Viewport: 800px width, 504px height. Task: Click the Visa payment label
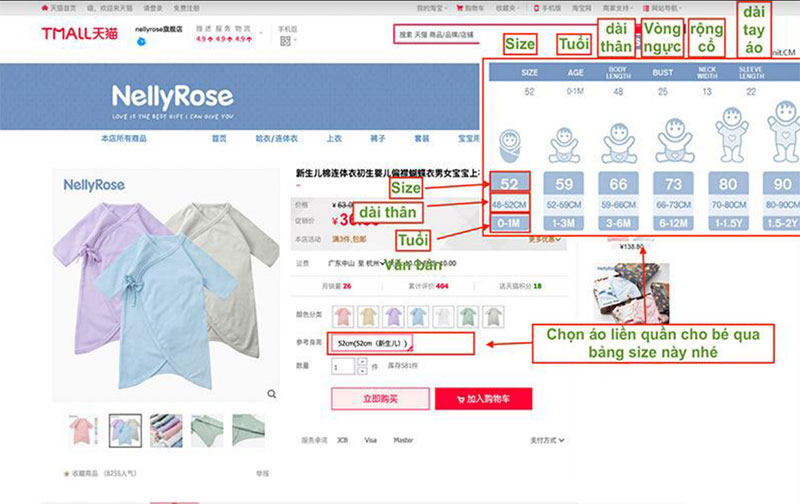(370, 440)
